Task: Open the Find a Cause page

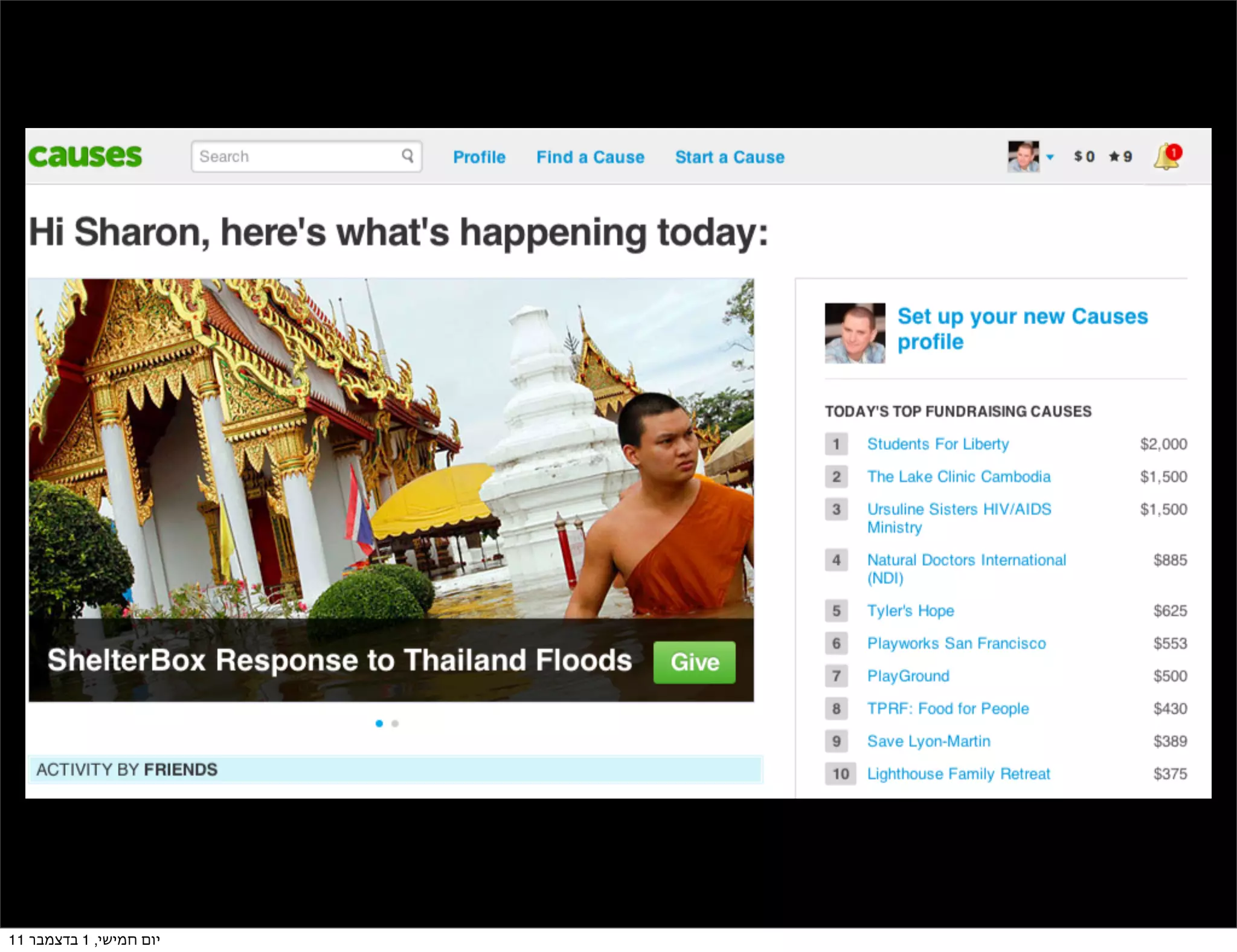Action: point(590,157)
